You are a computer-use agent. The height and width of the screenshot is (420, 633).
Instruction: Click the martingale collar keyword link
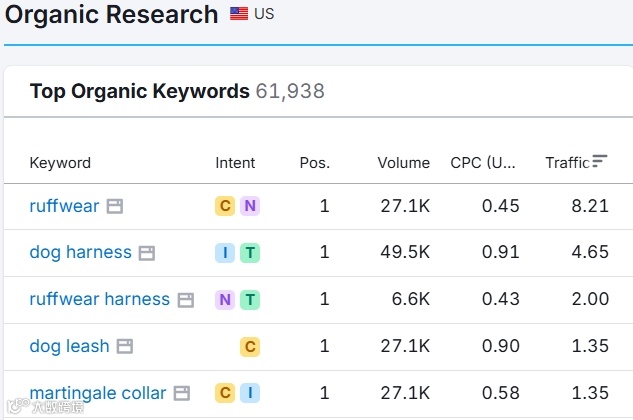tap(98, 393)
